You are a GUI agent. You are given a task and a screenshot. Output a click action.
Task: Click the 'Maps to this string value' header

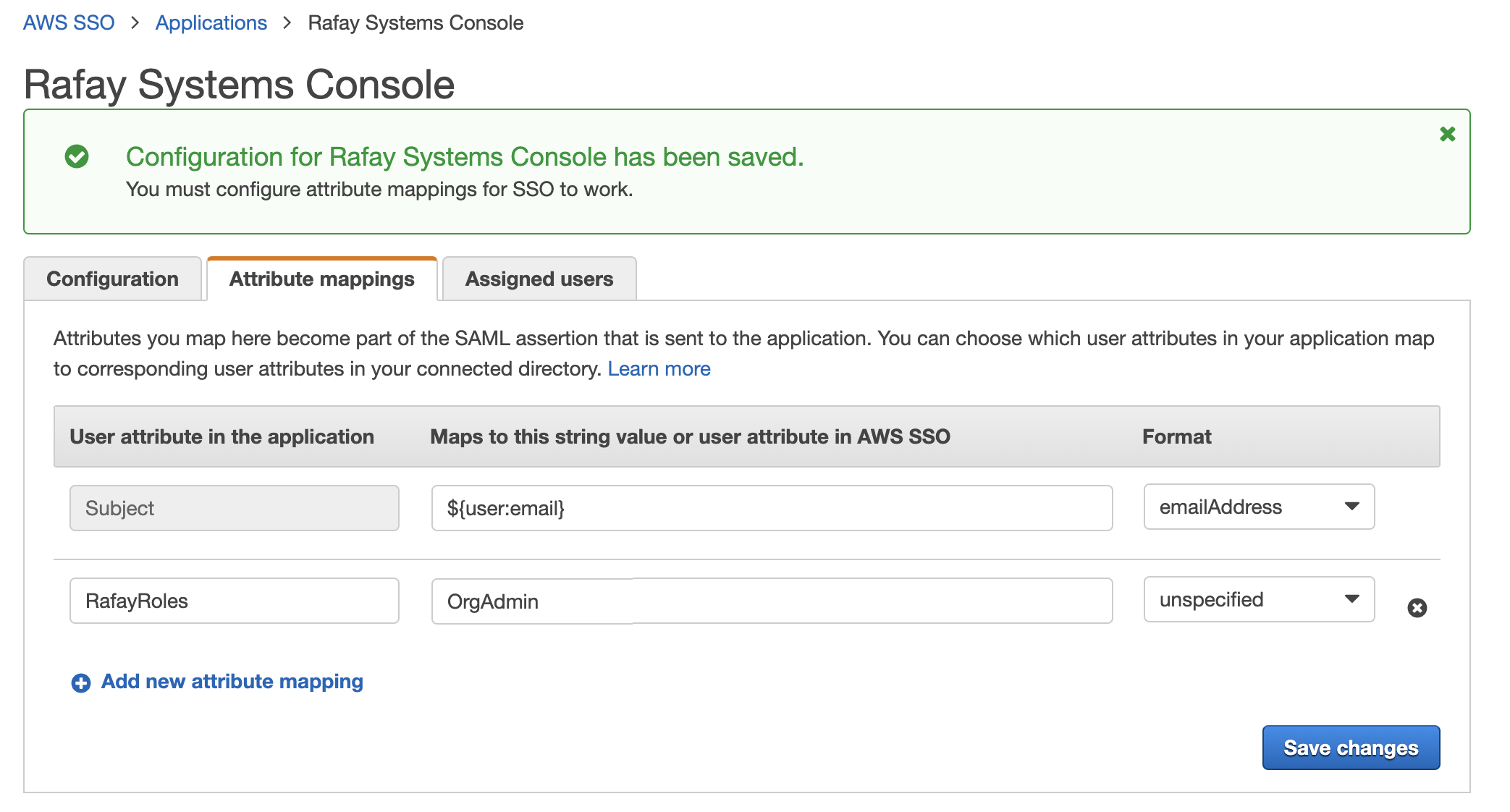(x=690, y=436)
